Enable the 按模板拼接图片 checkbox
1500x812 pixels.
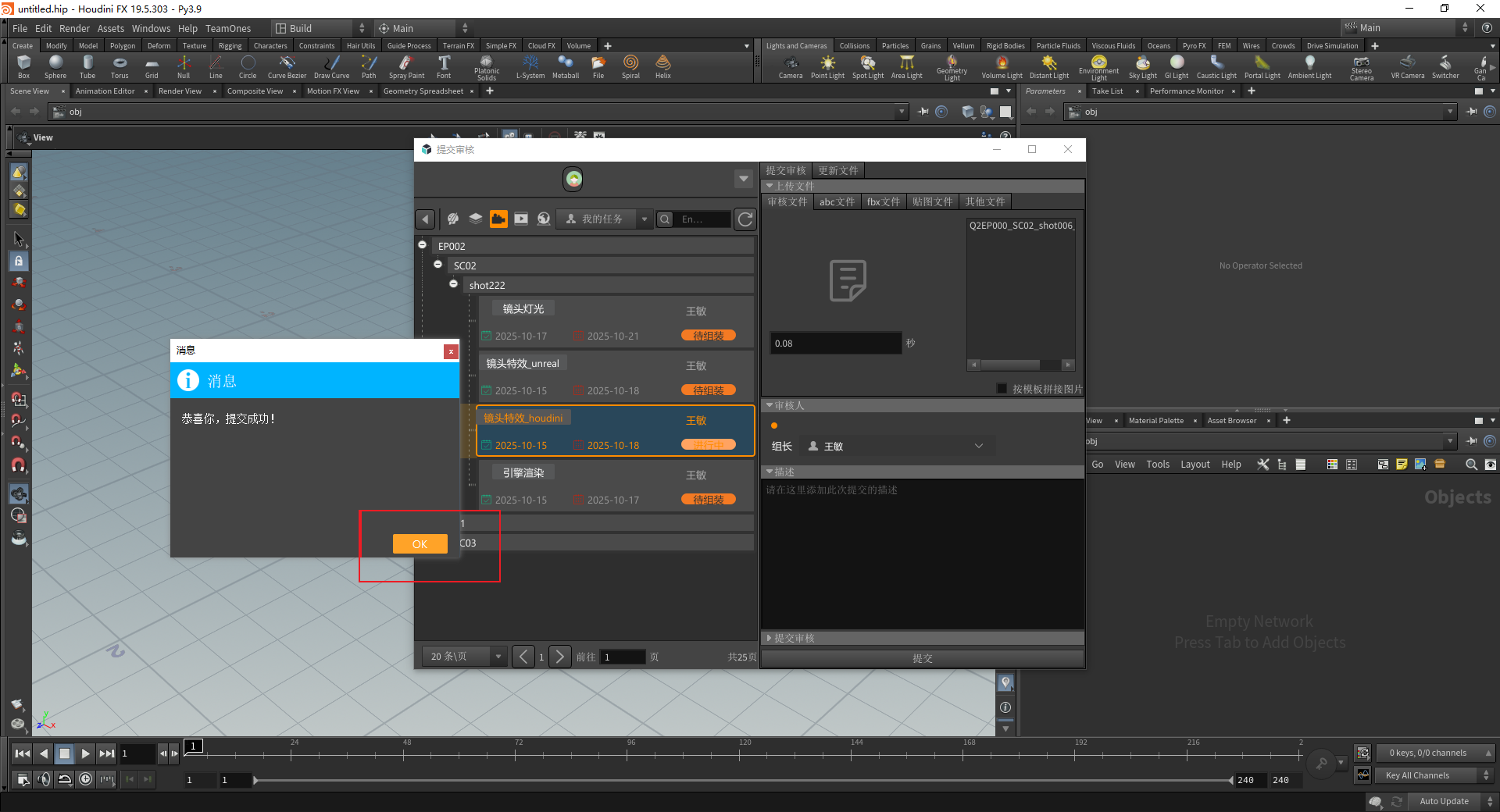tap(1002, 389)
